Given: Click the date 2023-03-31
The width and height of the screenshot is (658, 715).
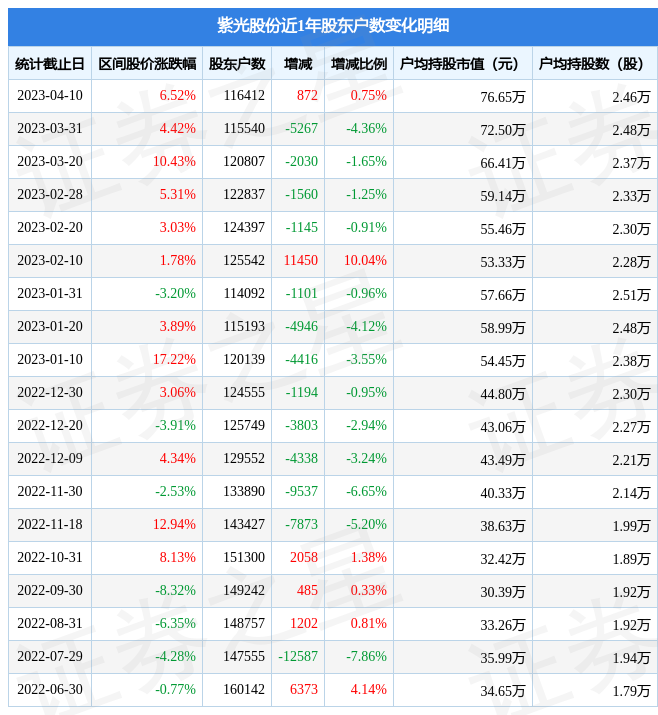Looking at the screenshot, I should click(x=50, y=128).
